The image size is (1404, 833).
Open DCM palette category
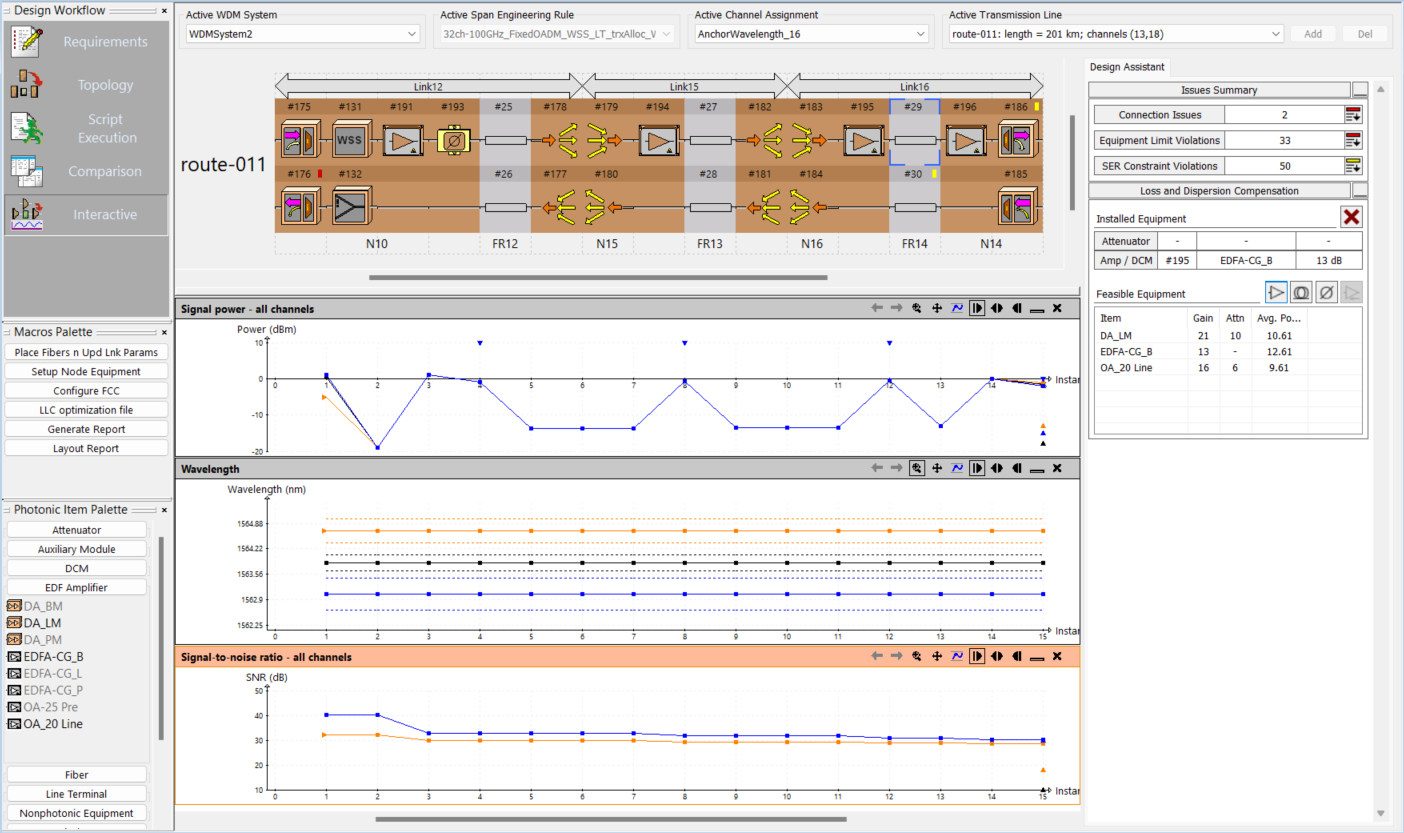(x=77, y=568)
